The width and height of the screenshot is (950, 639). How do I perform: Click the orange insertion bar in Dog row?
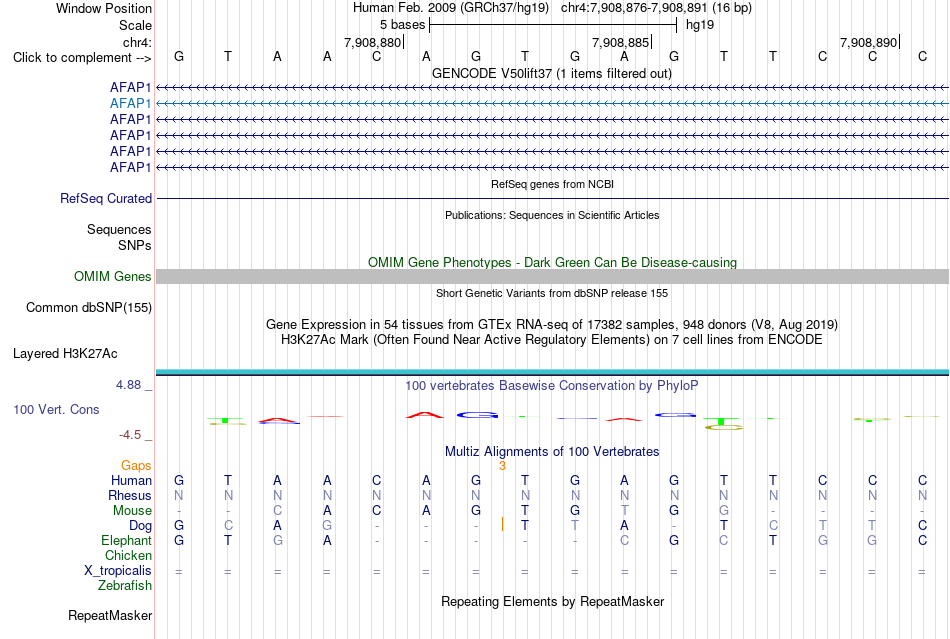502,525
